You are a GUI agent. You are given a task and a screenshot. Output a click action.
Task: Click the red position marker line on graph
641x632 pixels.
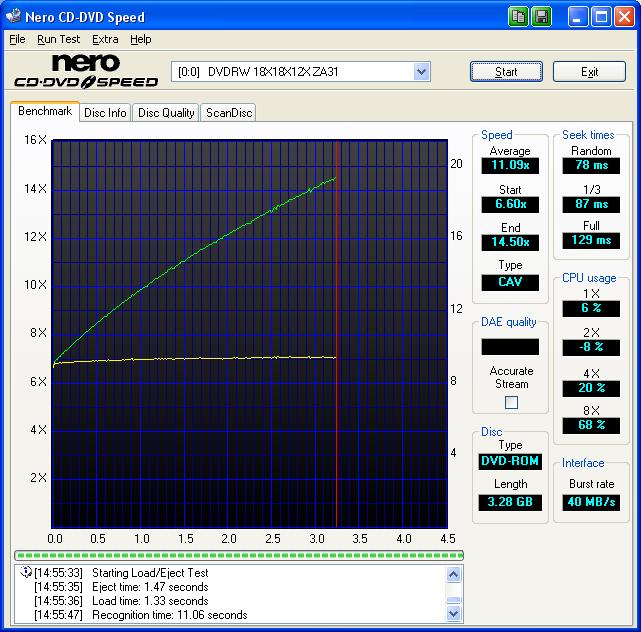pyautogui.click(x=336, y=334)
